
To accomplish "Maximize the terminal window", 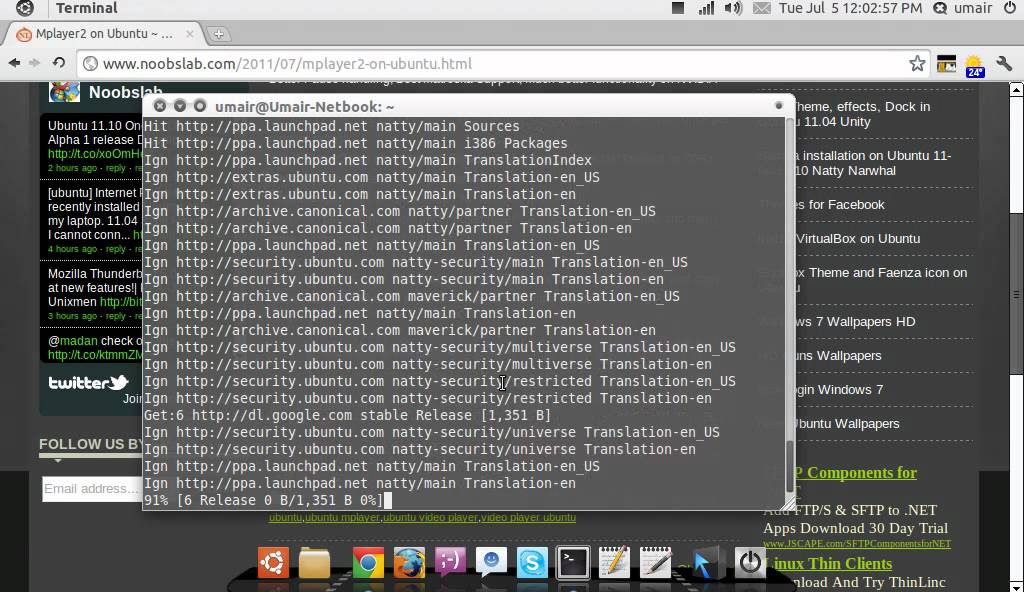I will pos(200,106).
